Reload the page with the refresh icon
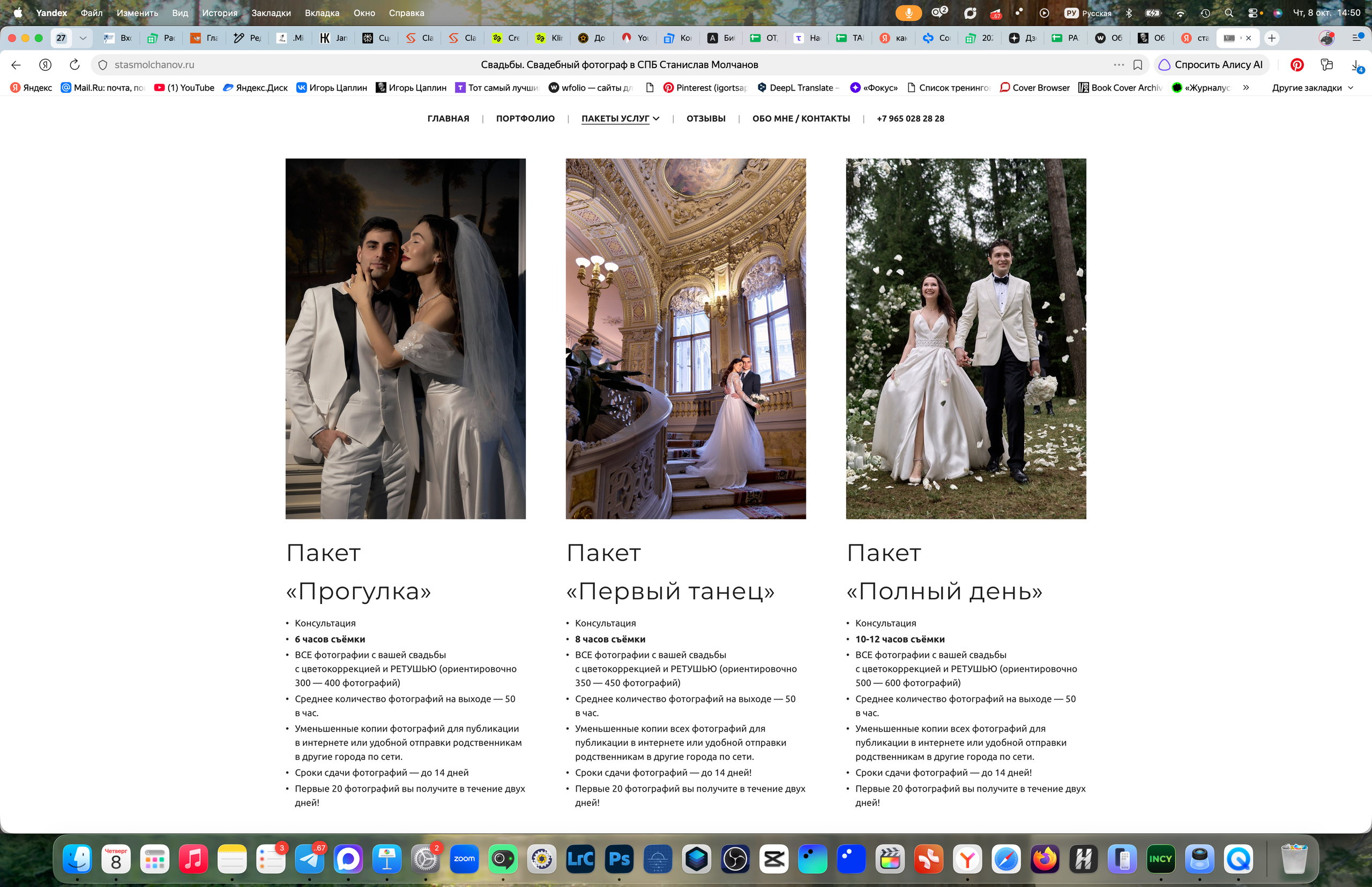Screen dimensions: 1372x887 click(x=74, y=64)
